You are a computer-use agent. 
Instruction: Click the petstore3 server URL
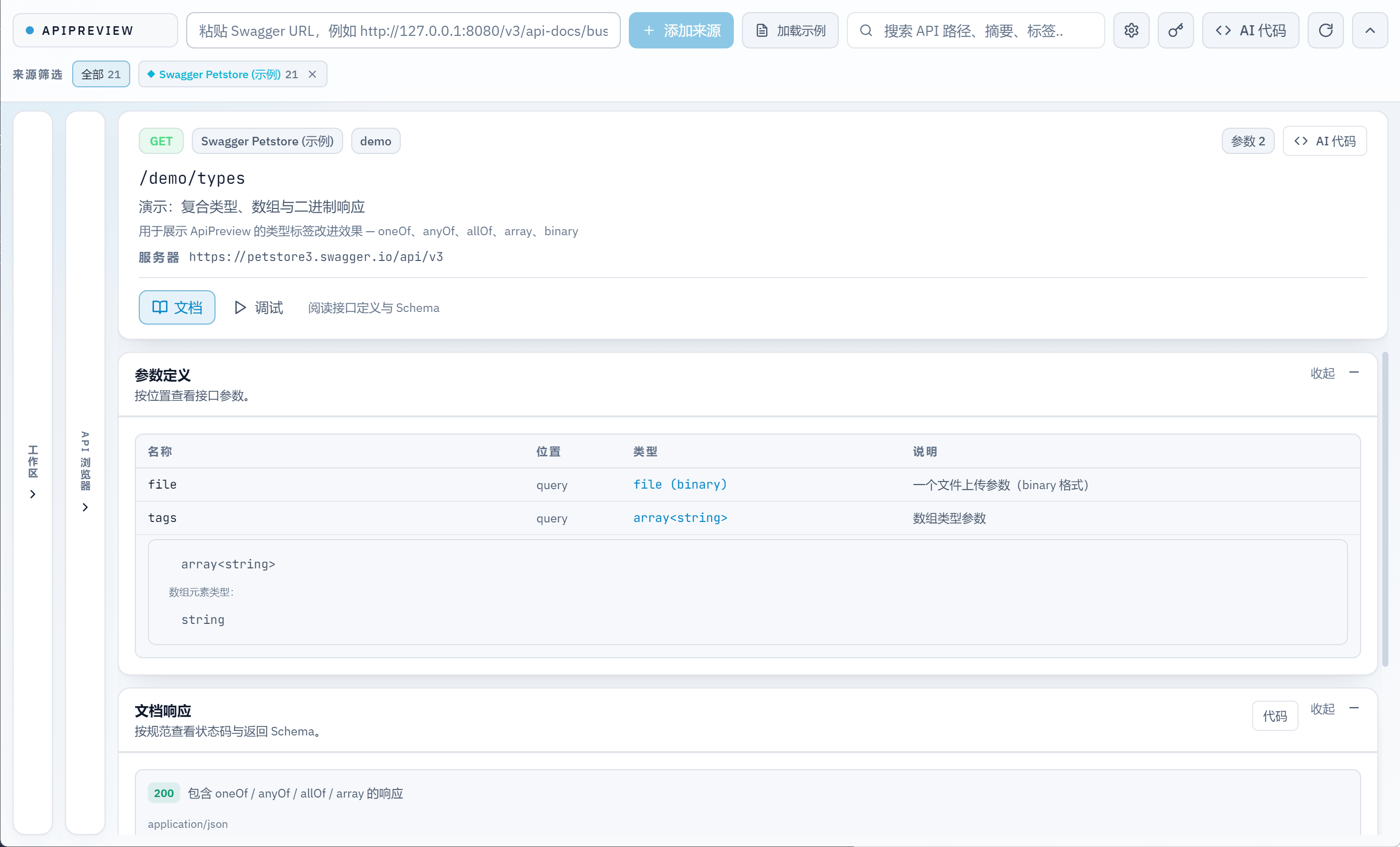316,256
